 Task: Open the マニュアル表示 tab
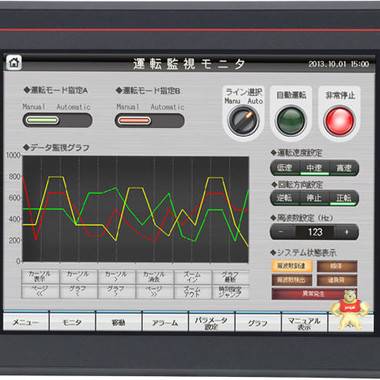(x=304, y=322)
